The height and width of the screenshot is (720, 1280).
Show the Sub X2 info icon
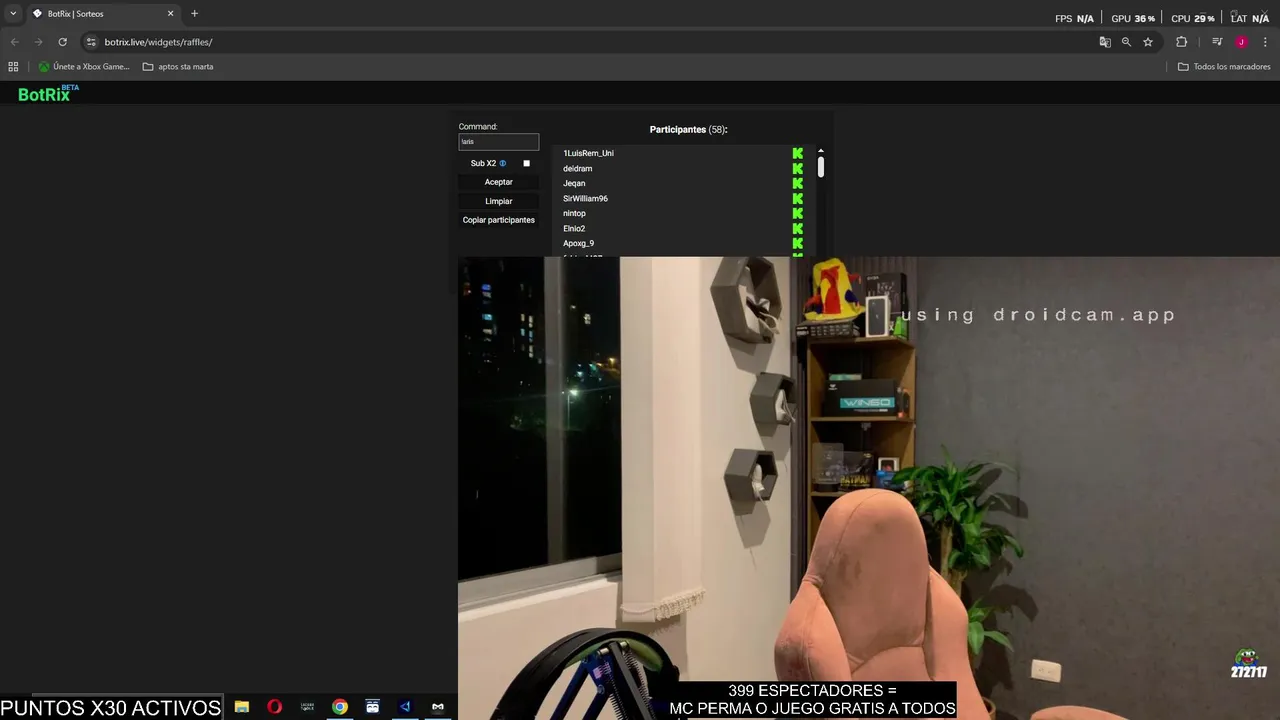click(x=503, y=163)
